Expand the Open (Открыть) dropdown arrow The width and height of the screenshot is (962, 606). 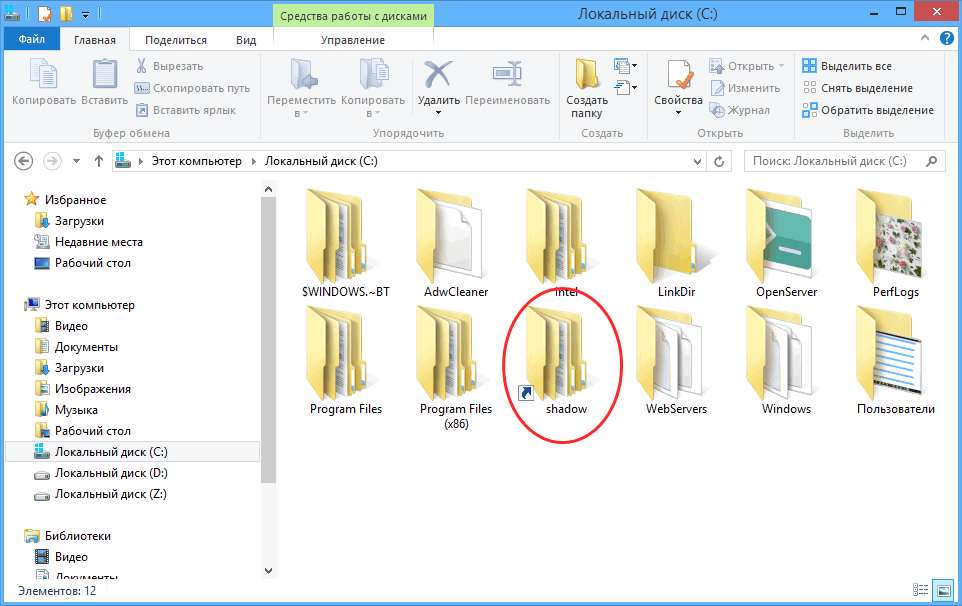(x=781, y=66)
